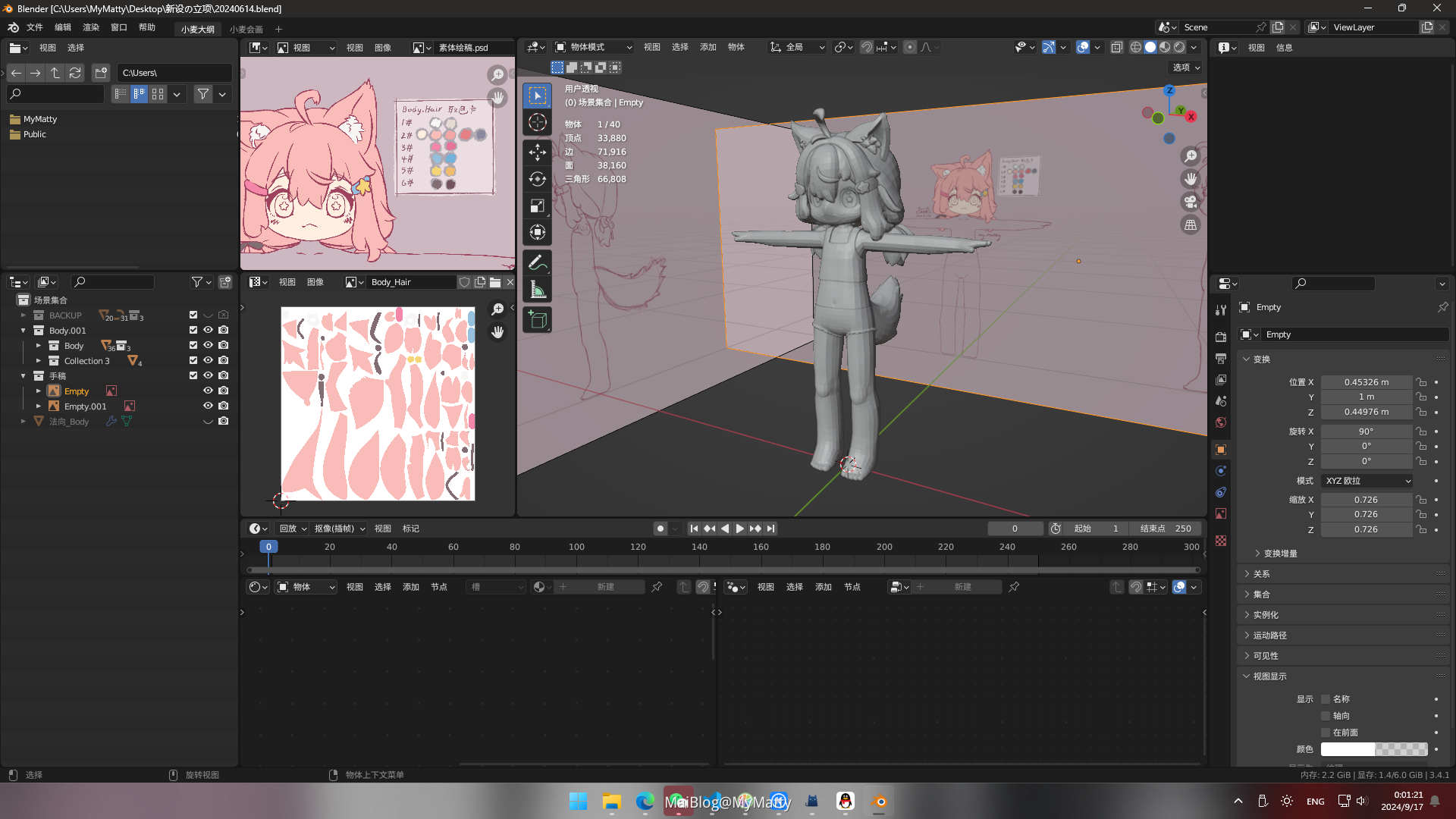
Task: Open the 回放 timeline popover
Action: (293, 529)
